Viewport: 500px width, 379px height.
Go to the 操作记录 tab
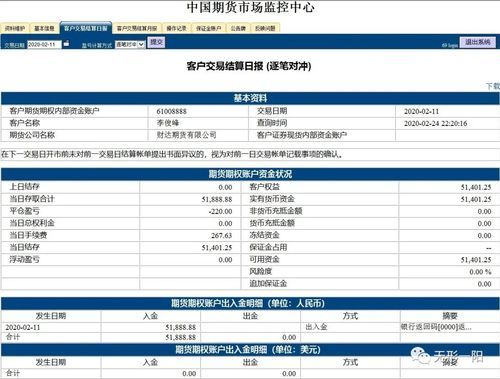pos(177,28)
